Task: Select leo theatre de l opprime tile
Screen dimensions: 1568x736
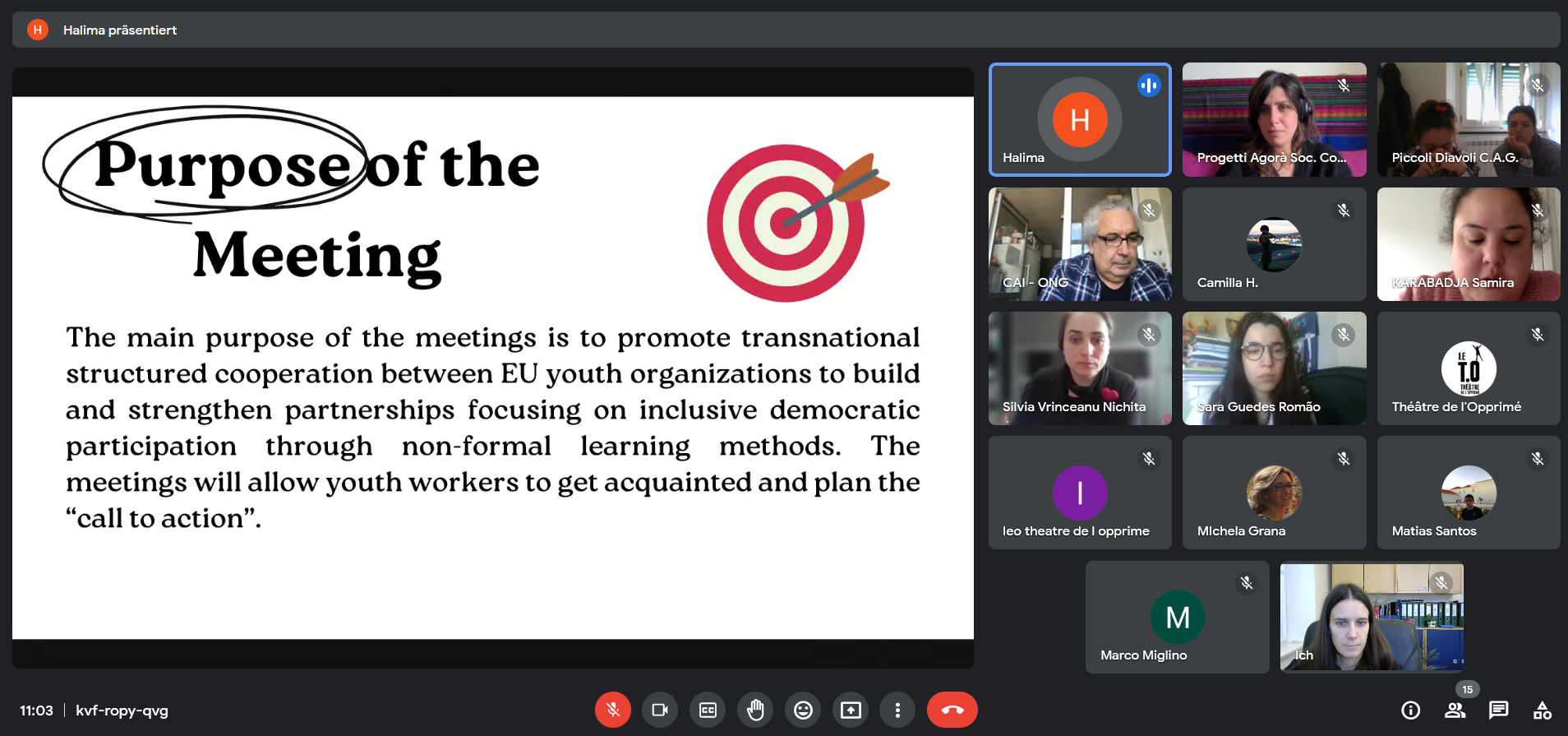Action: 1080,492
